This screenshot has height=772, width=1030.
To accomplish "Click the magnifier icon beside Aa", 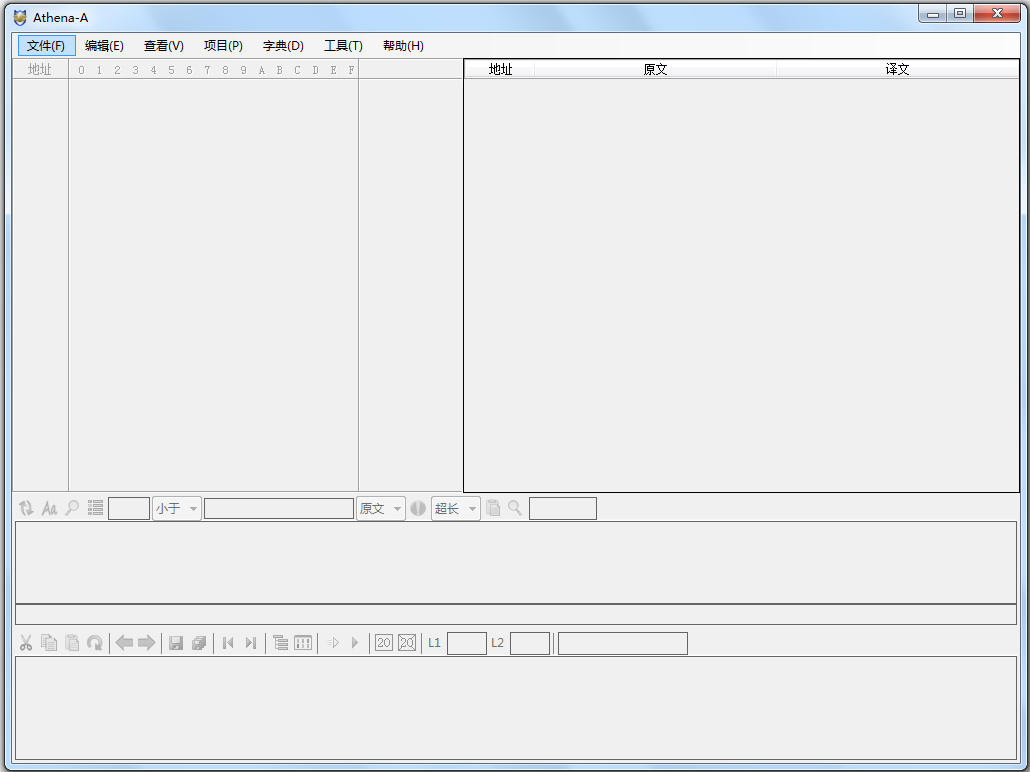I will pos(72,508).
